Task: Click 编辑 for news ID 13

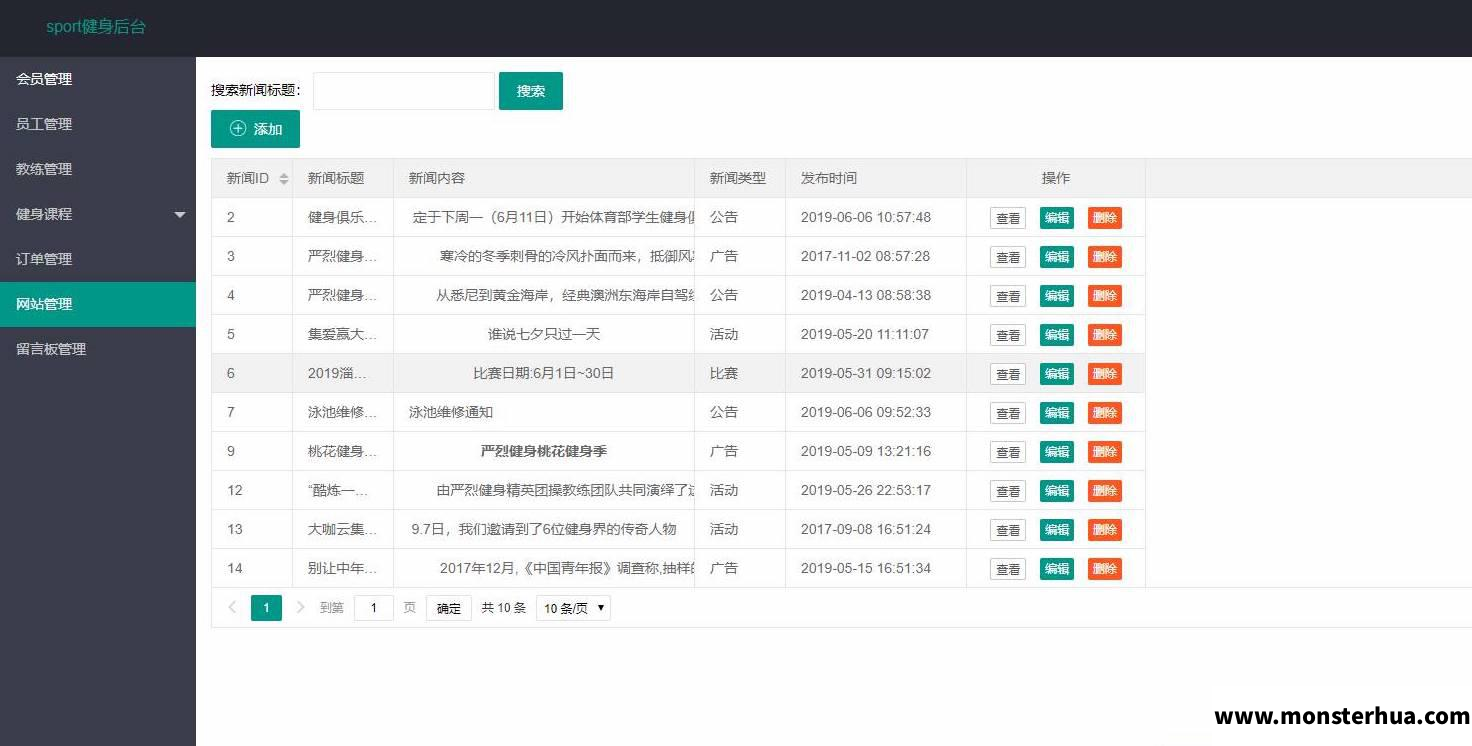Action: click(1057, 530)
